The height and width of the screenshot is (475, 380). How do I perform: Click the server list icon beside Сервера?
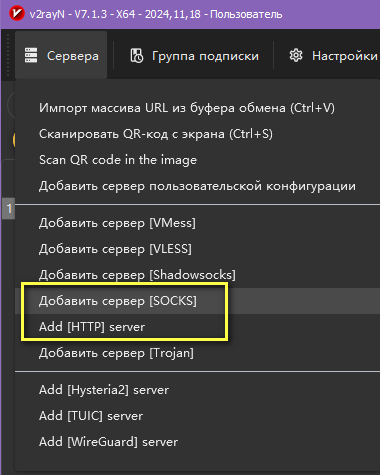(31, 55)
